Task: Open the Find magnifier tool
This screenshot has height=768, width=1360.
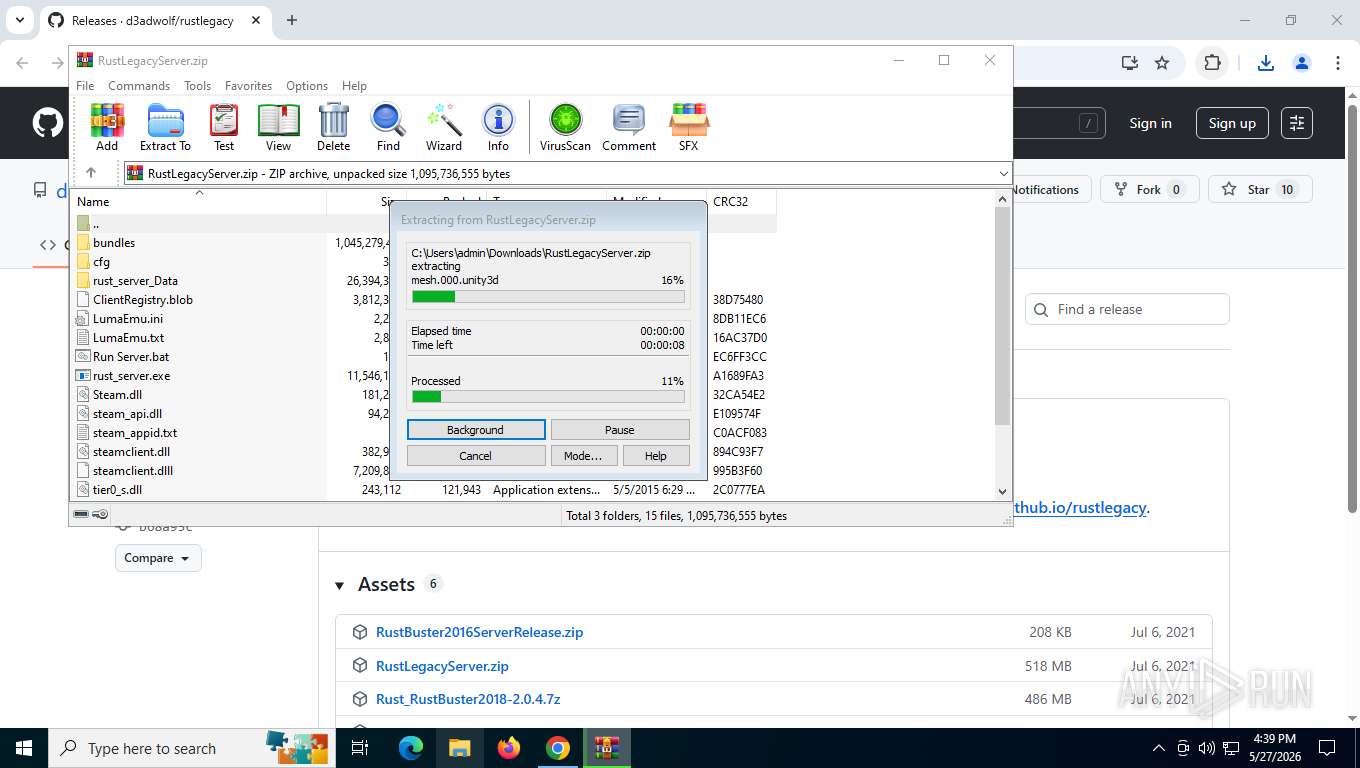Action: tap(388, 127)
